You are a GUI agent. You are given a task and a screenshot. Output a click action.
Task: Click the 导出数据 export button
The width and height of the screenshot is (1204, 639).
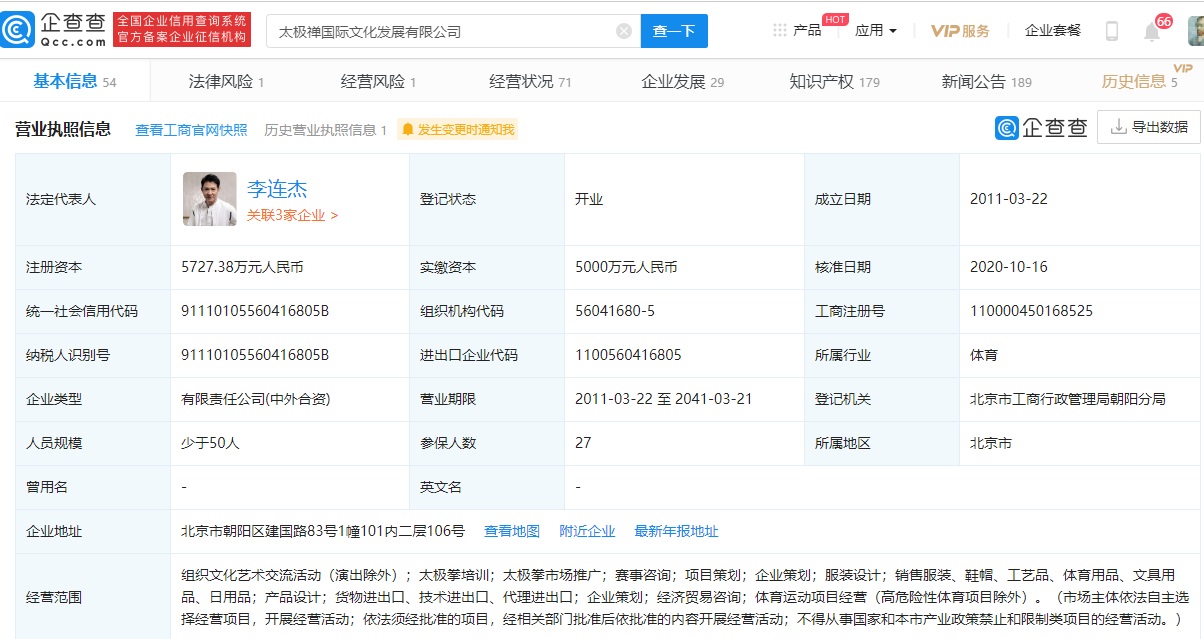click(x=1149, y=127)
